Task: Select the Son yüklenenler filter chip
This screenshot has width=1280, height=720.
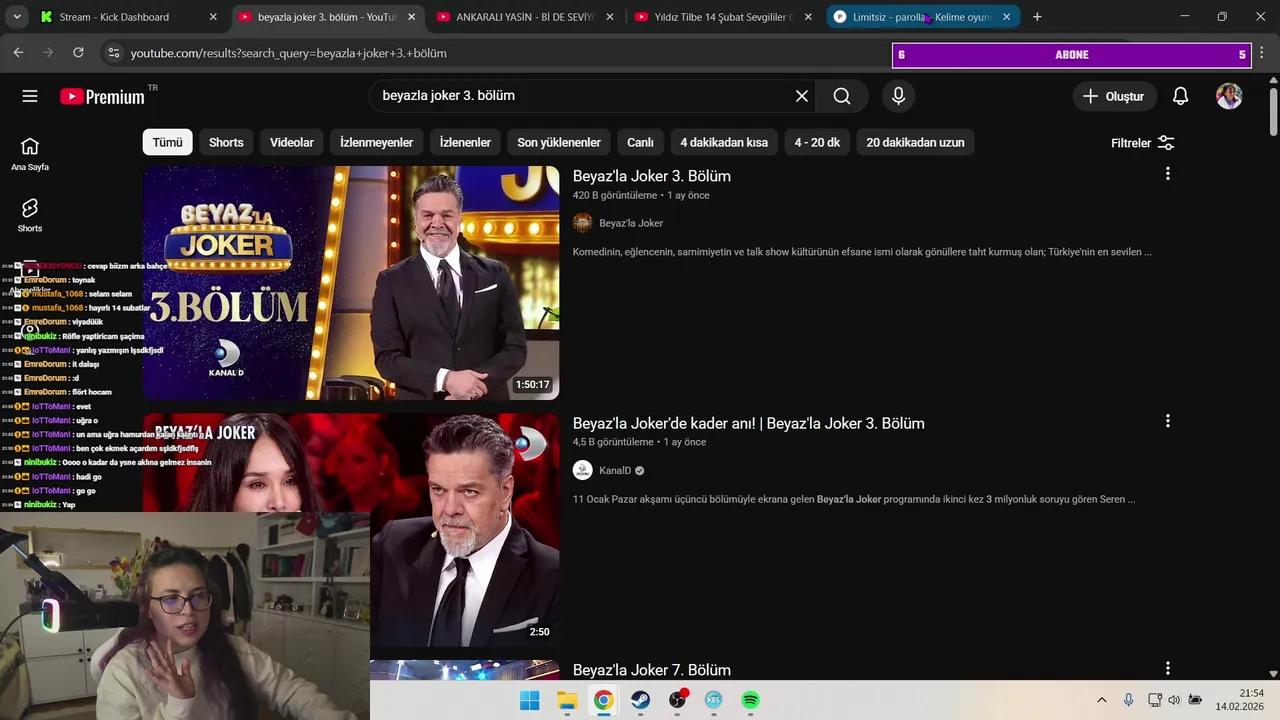Action: pyautogui.click(x=559, y=142)
